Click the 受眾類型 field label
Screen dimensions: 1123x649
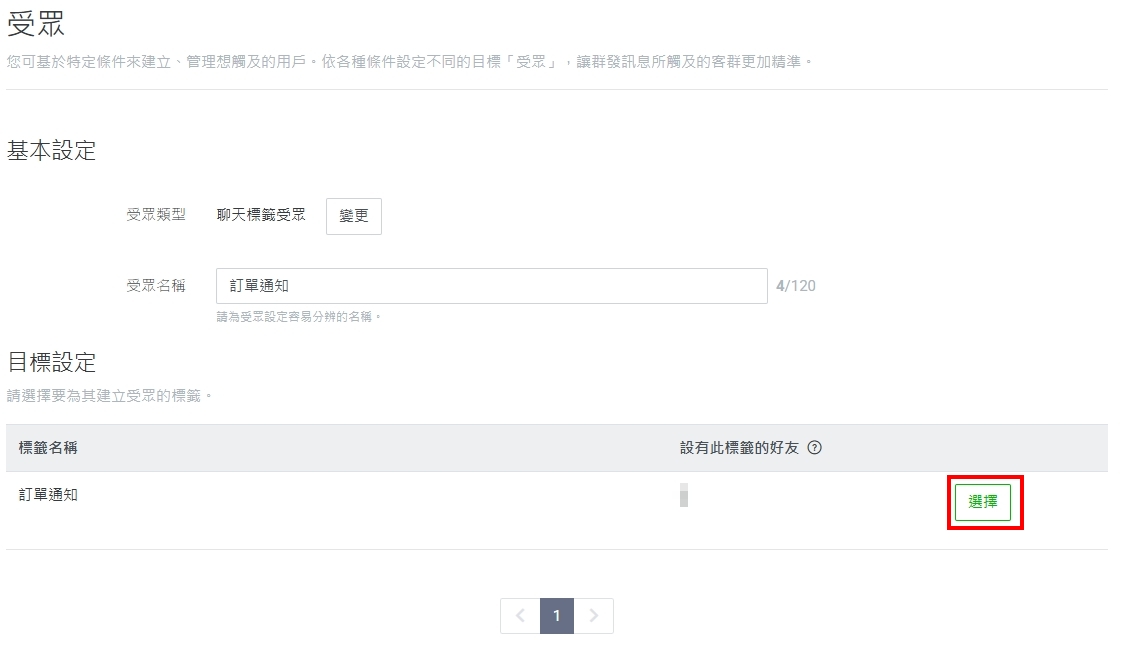[x=156, y=215]
